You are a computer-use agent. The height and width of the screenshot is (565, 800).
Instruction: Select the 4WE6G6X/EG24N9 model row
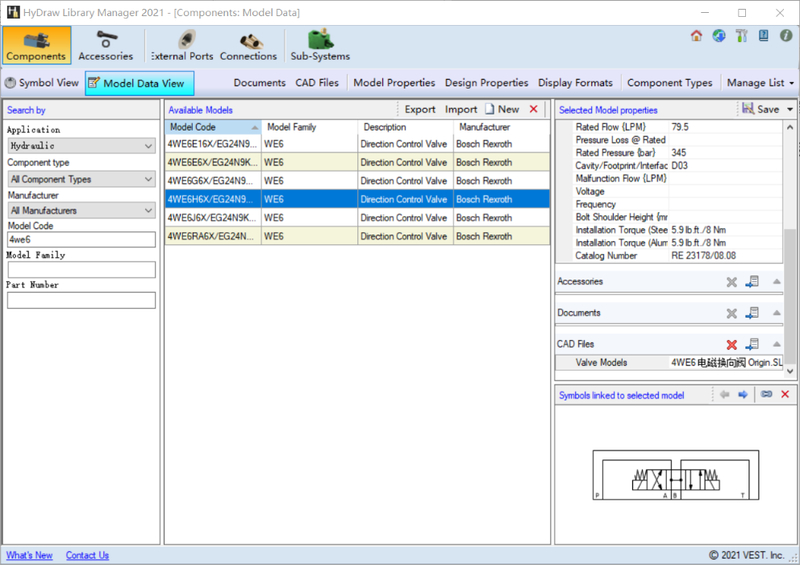pos(357,181)
